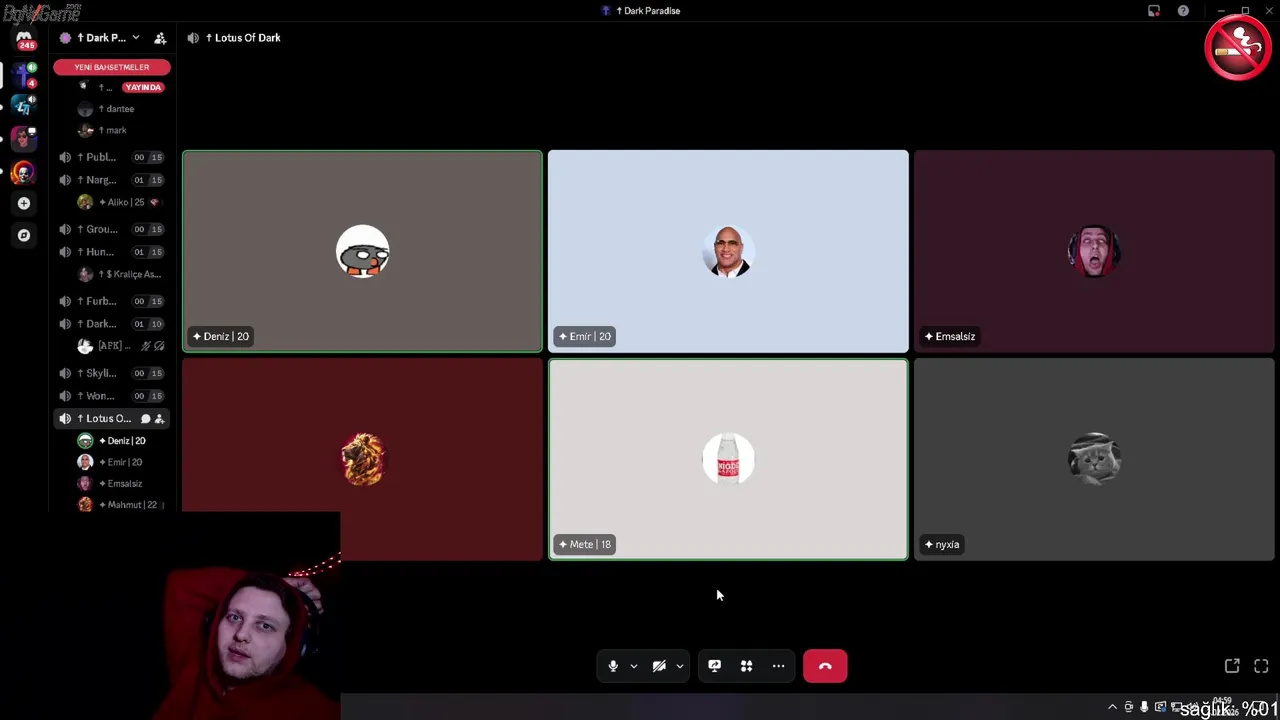Focus the Mete | 18 video tile
Image resolution: width=1280 pixels, height=720 pixels.
pos(728,459)
